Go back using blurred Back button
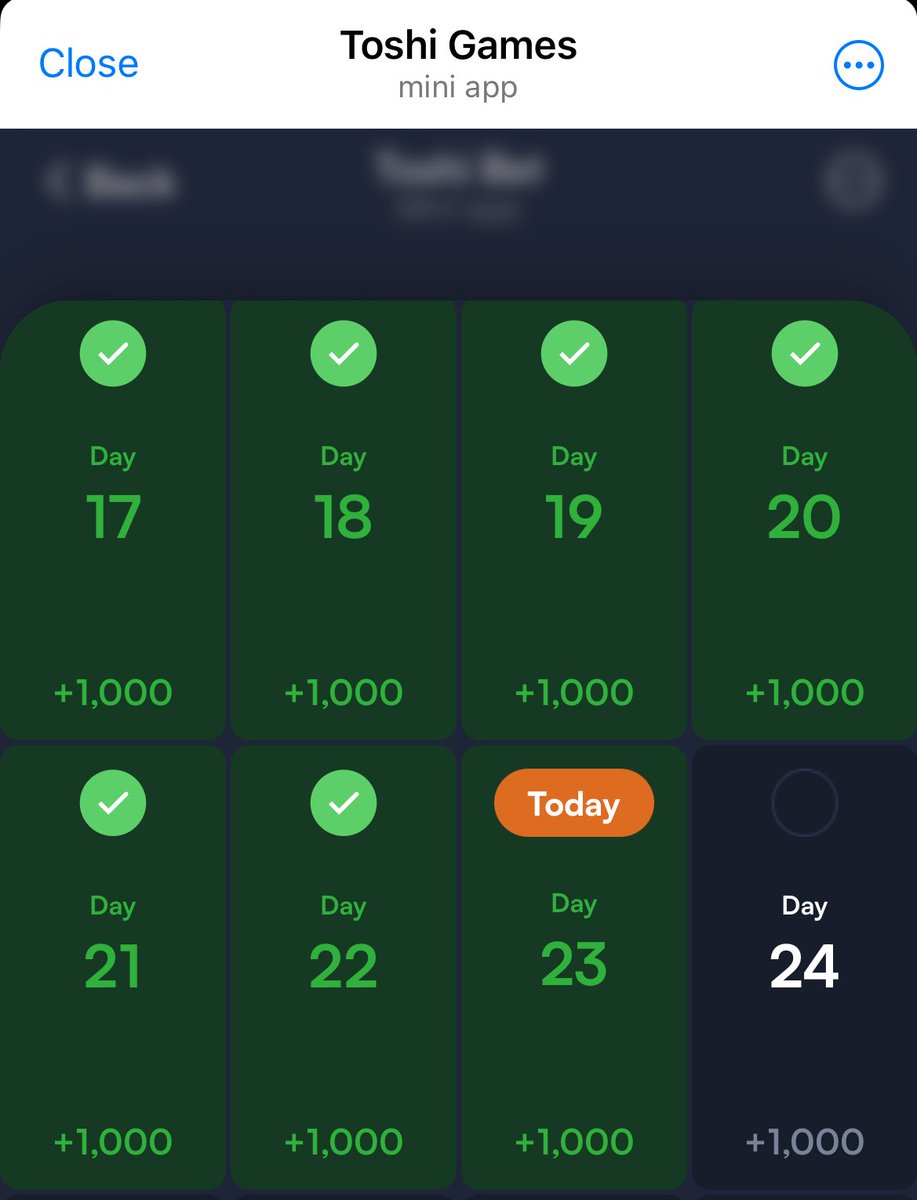Viewport: 917px width, 1200px height. click(x=112, y=182)
